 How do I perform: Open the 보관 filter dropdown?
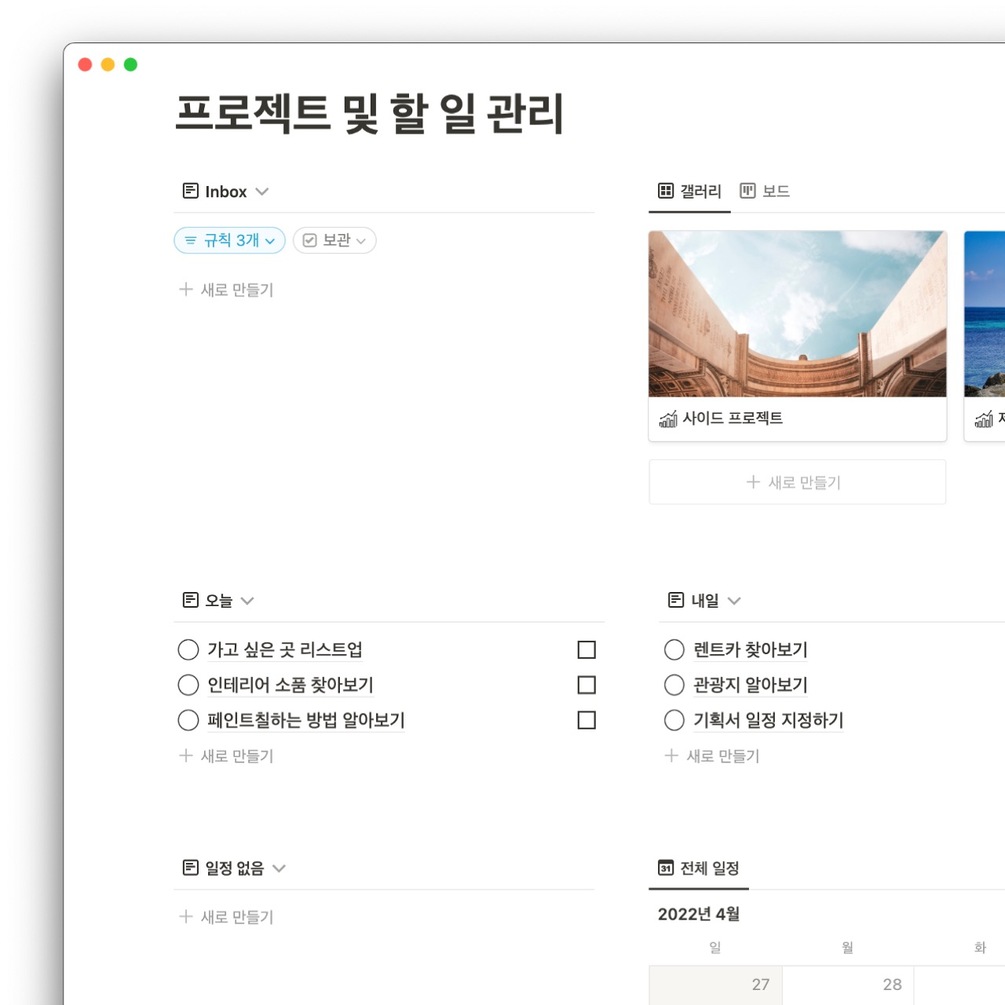pyautogui.click(x=335, y=240)
